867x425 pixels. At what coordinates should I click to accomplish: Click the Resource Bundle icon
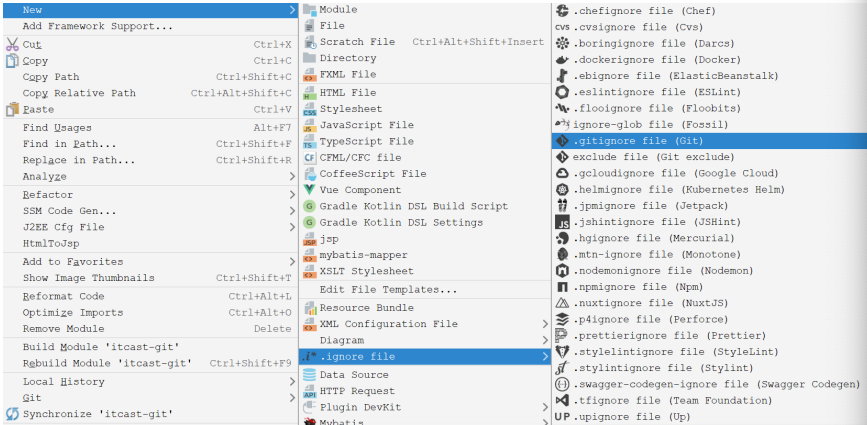[x=310, y=308]
